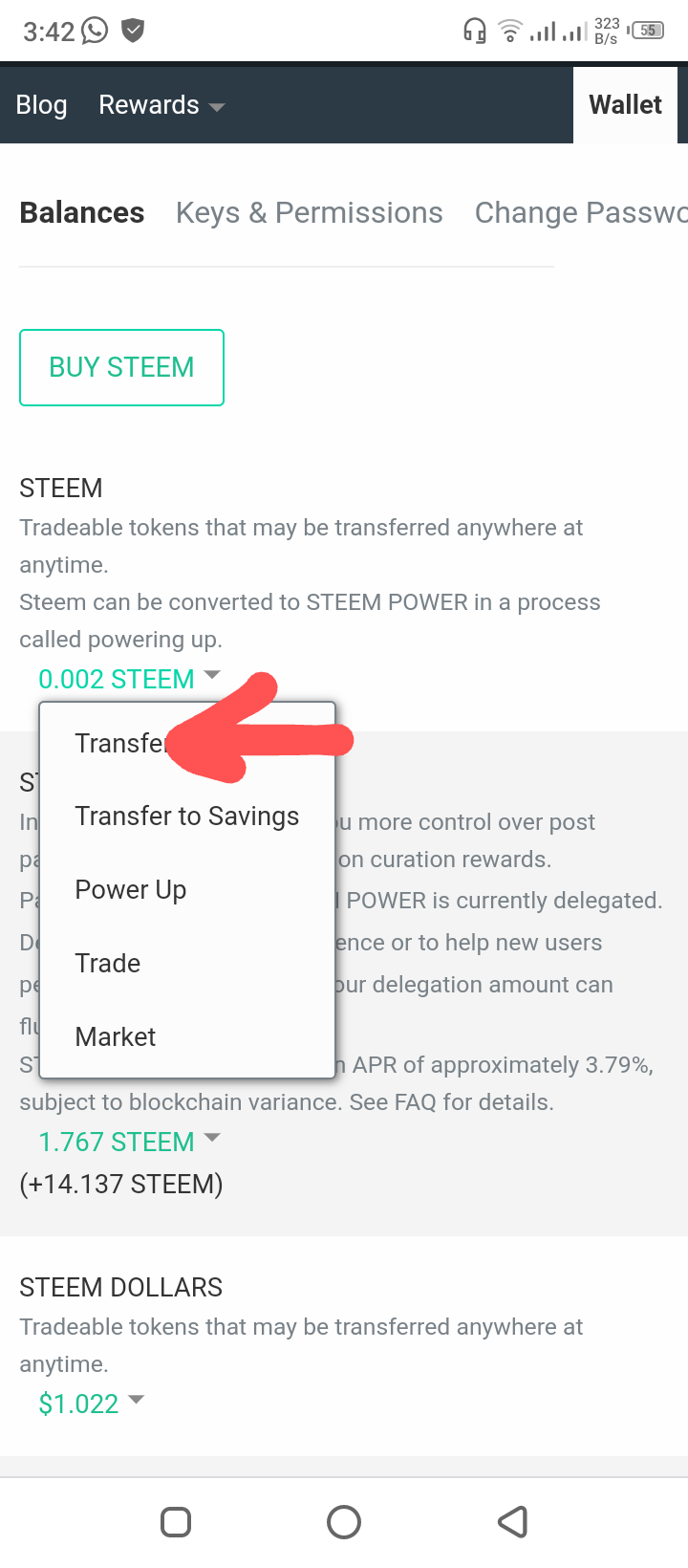Switch to Keys & Permissions tab
The height and width of the screenshot is (1568, 688).
309,212
